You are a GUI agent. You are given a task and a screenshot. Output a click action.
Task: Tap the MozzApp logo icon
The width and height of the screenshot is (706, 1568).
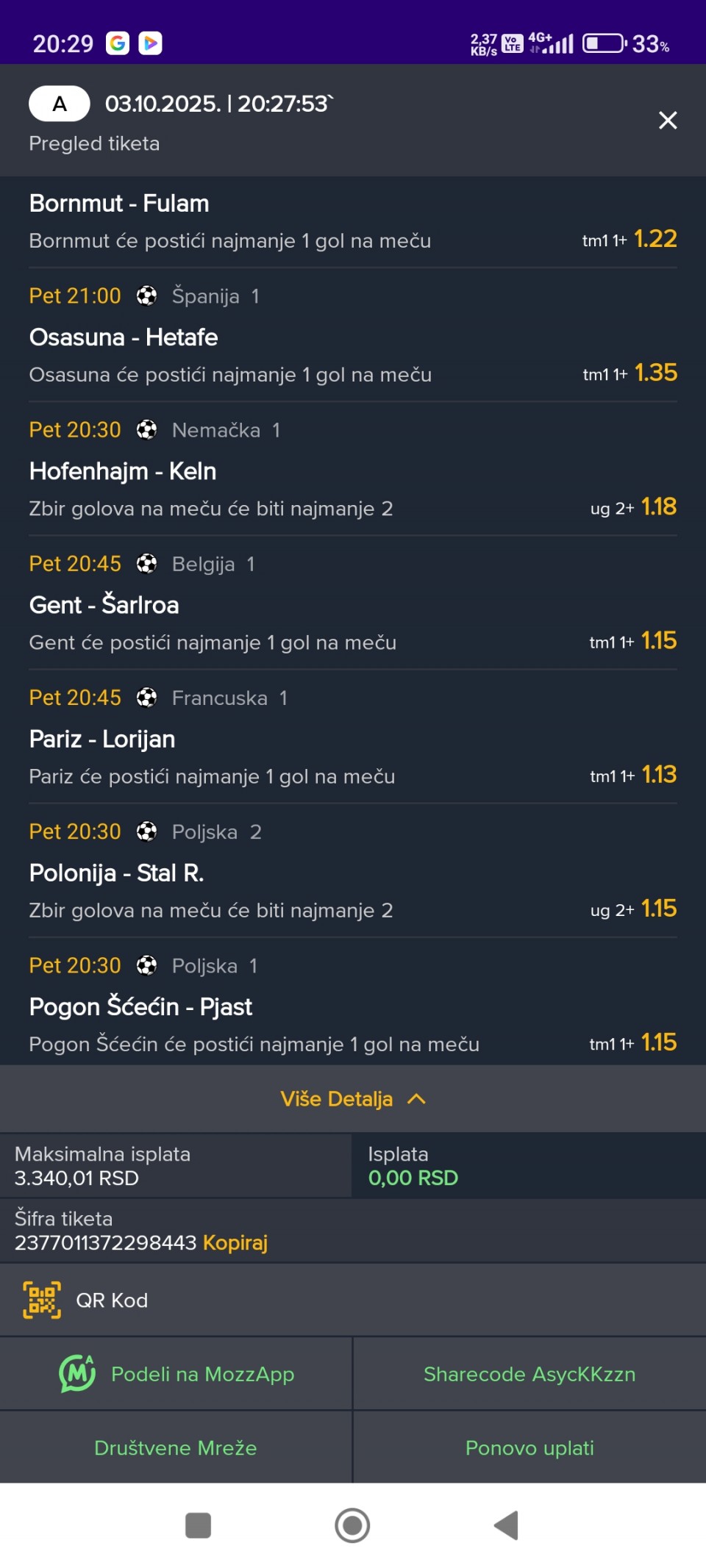pos(77,1373)
